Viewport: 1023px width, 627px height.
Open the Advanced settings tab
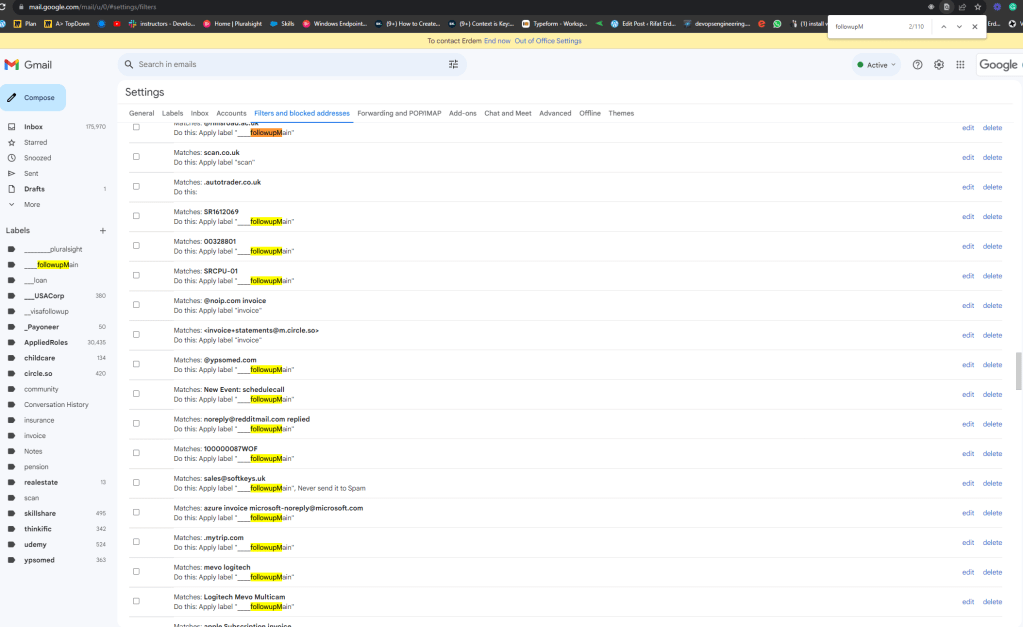pos(555,114)
